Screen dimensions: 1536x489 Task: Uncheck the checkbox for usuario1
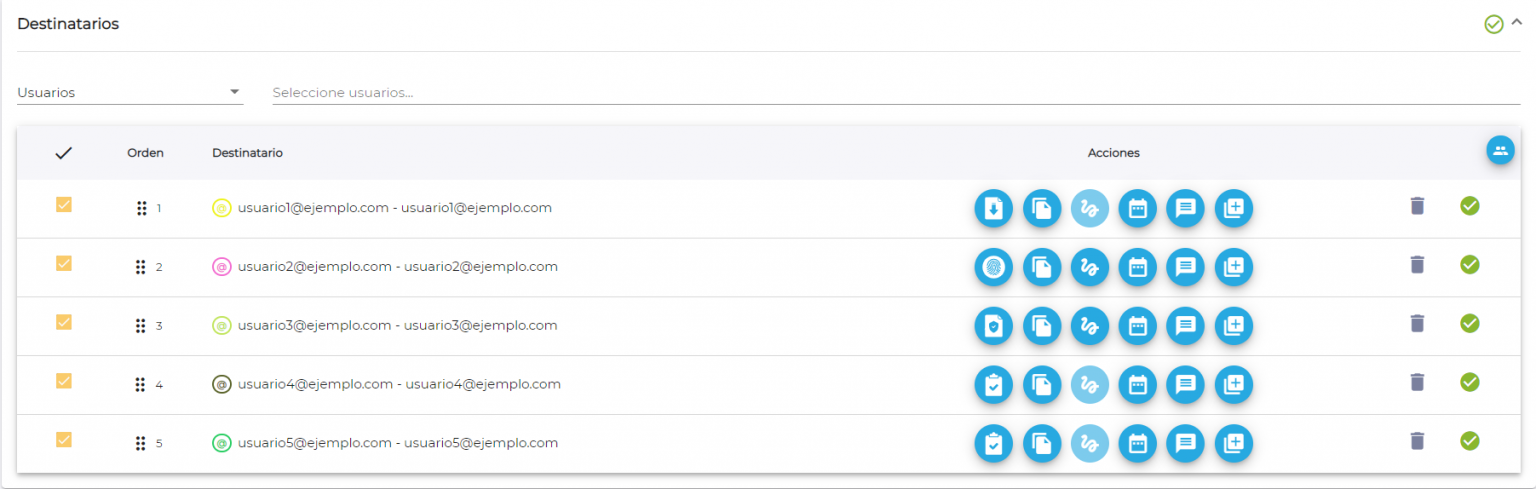coord(64,205)
